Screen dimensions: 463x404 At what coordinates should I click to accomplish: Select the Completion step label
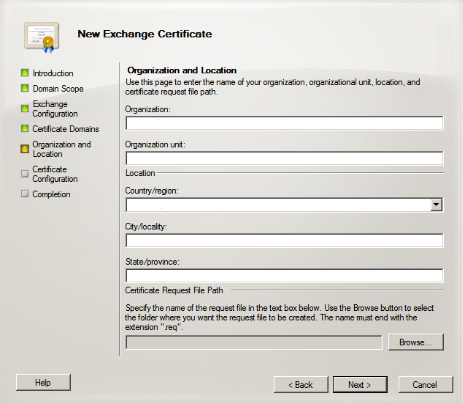click(51, 194)
